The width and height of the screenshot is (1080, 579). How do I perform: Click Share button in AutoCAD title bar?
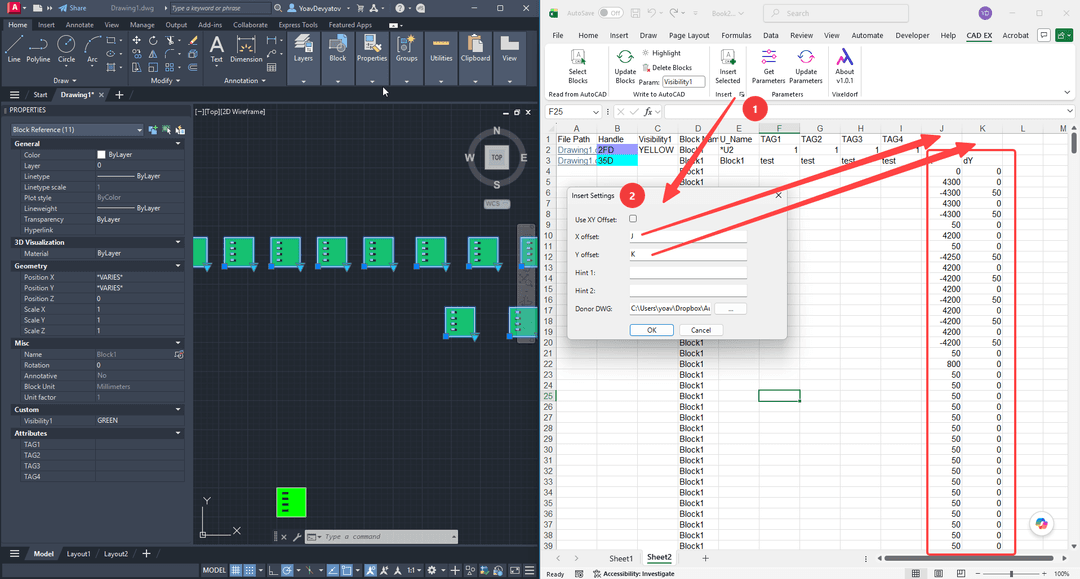[x=72, y=8]
